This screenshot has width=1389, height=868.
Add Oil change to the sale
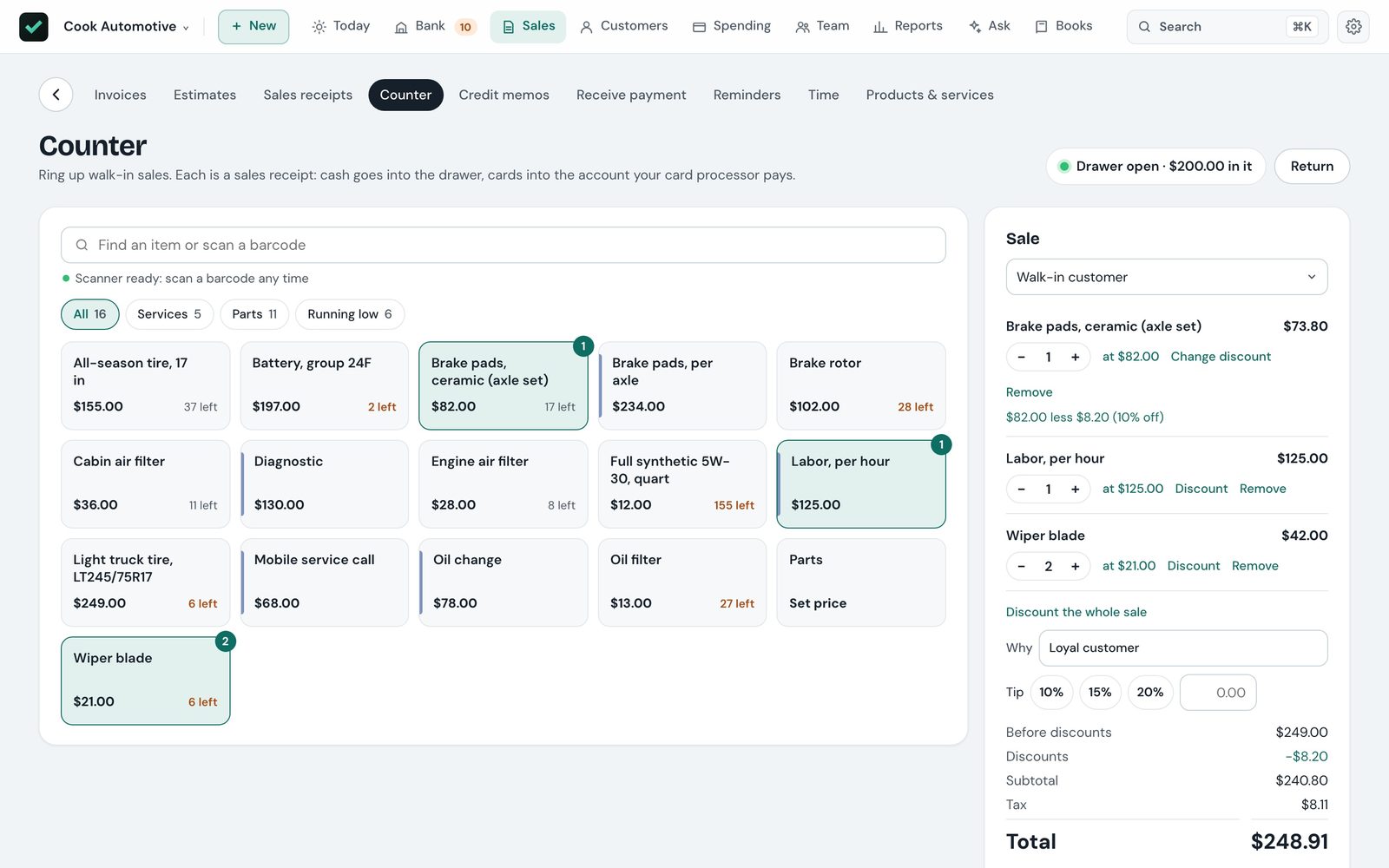tap(504, 582)
